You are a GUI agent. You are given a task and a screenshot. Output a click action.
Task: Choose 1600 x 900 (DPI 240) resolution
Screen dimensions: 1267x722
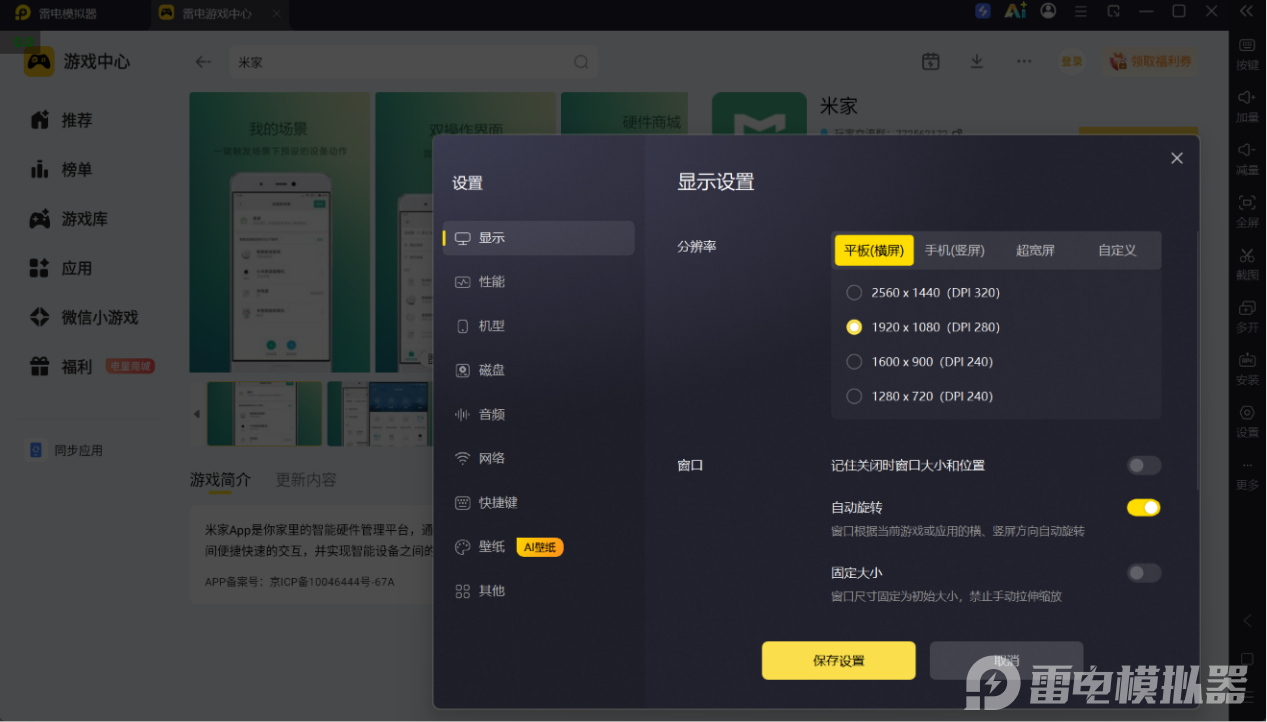pos(919,362)
